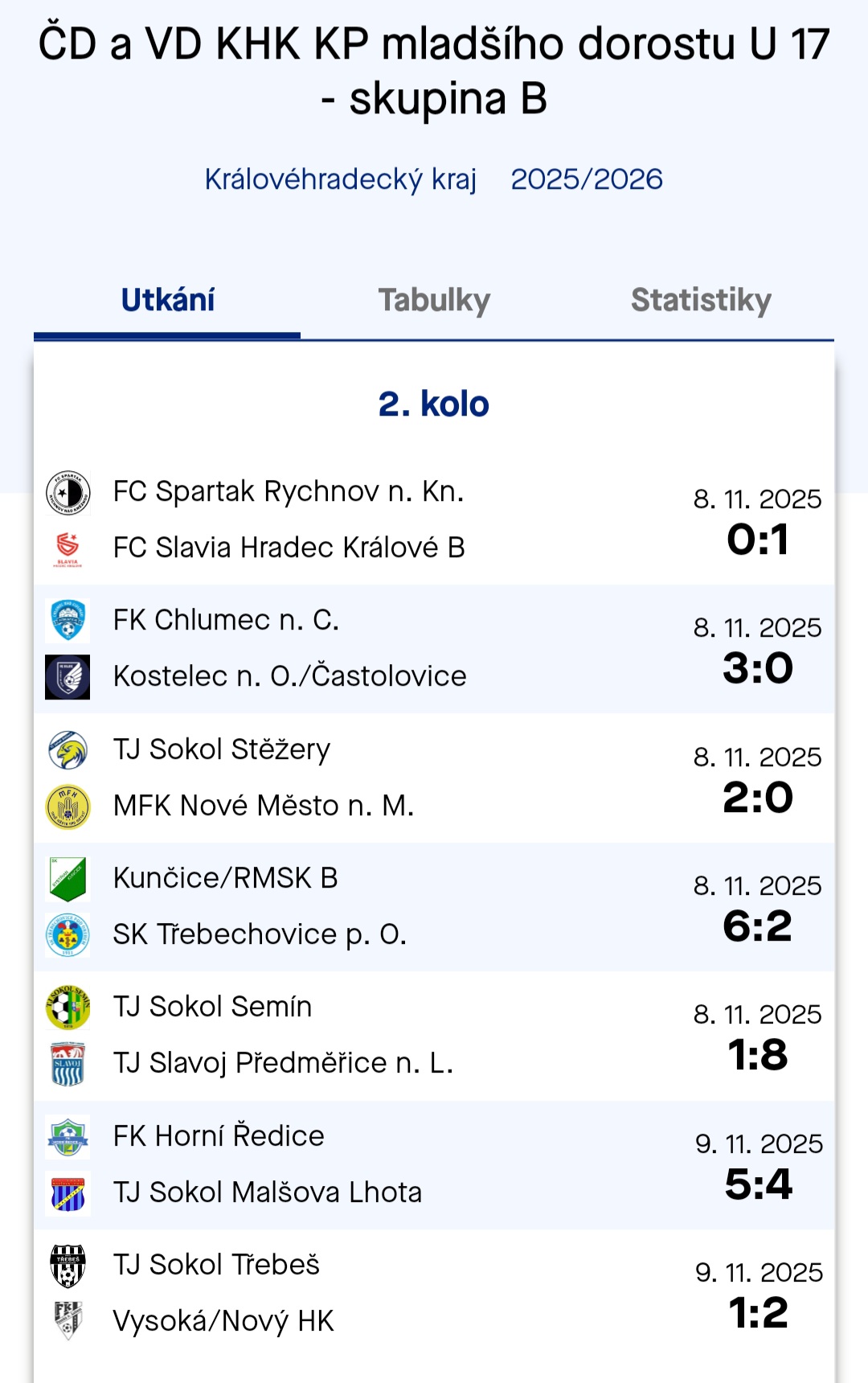This screenshot has height=1383, width=868.
Task: Open SK Třebechovice p. O. team
Action: (x=260, y=934)
